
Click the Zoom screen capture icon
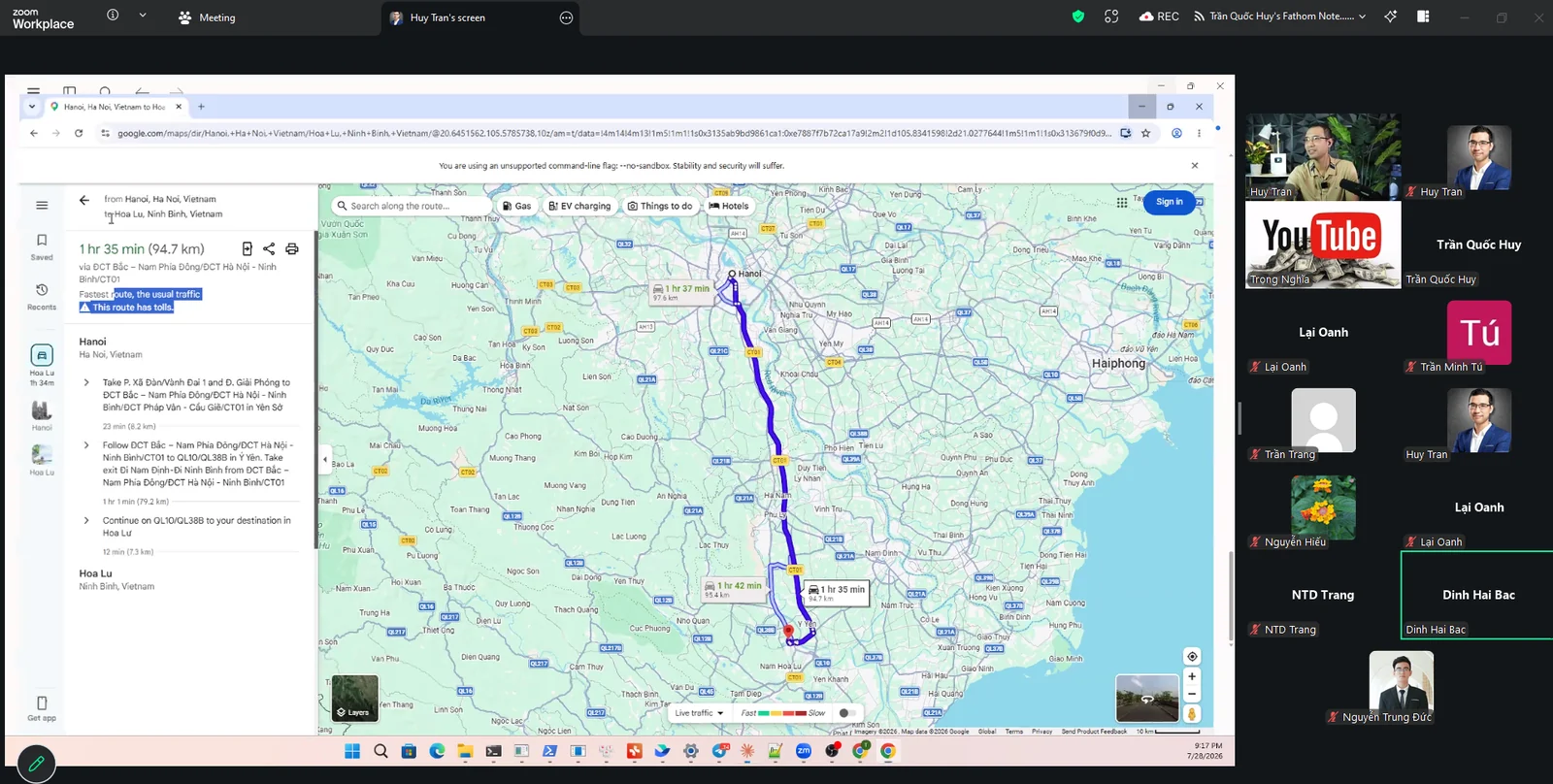click(1111, 16)
